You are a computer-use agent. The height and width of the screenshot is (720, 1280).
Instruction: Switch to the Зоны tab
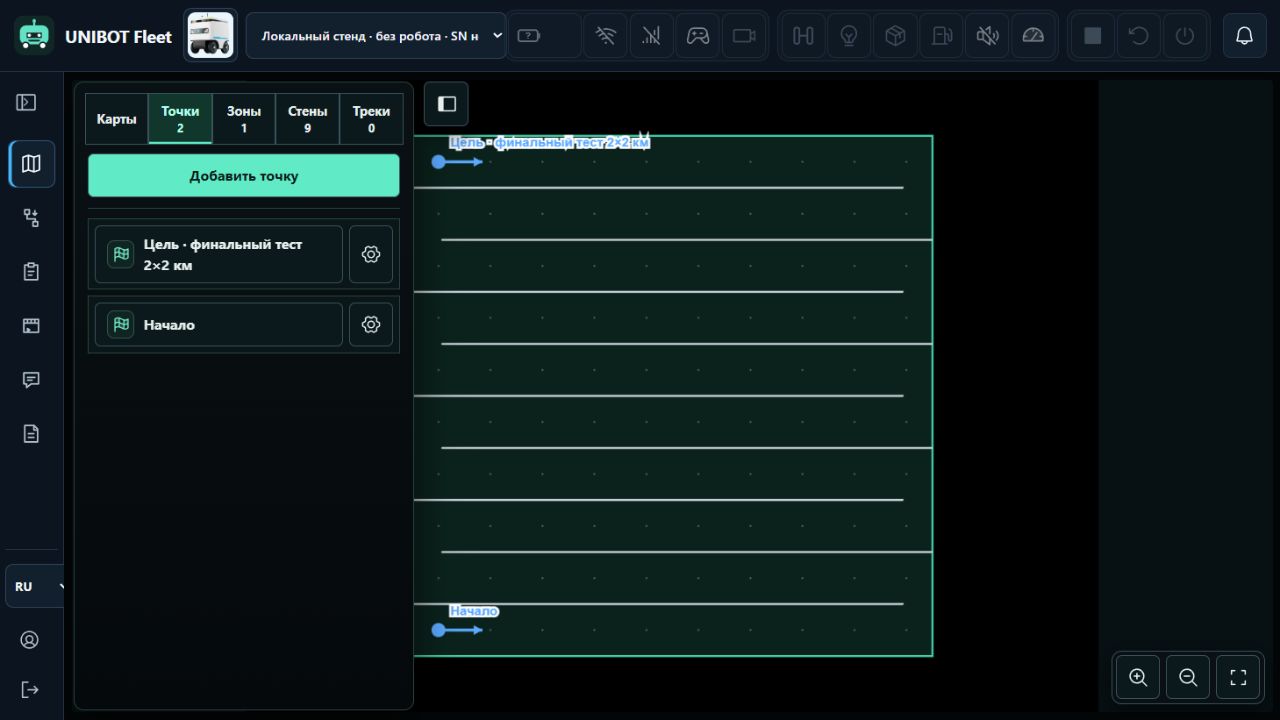(244, 119)
